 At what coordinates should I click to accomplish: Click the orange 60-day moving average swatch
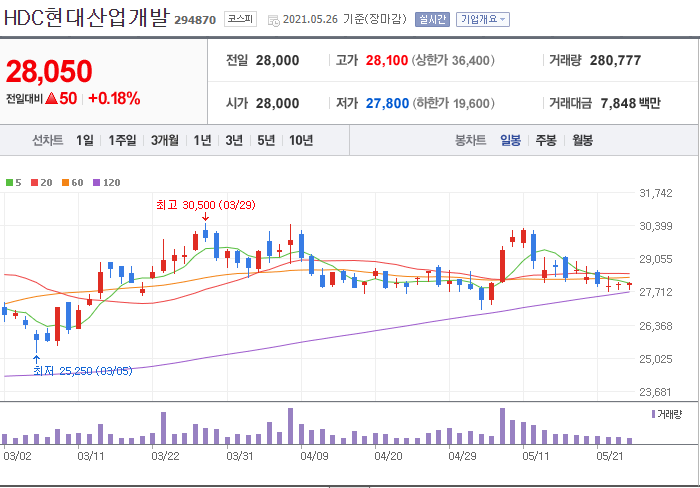(x=65, y=183)
